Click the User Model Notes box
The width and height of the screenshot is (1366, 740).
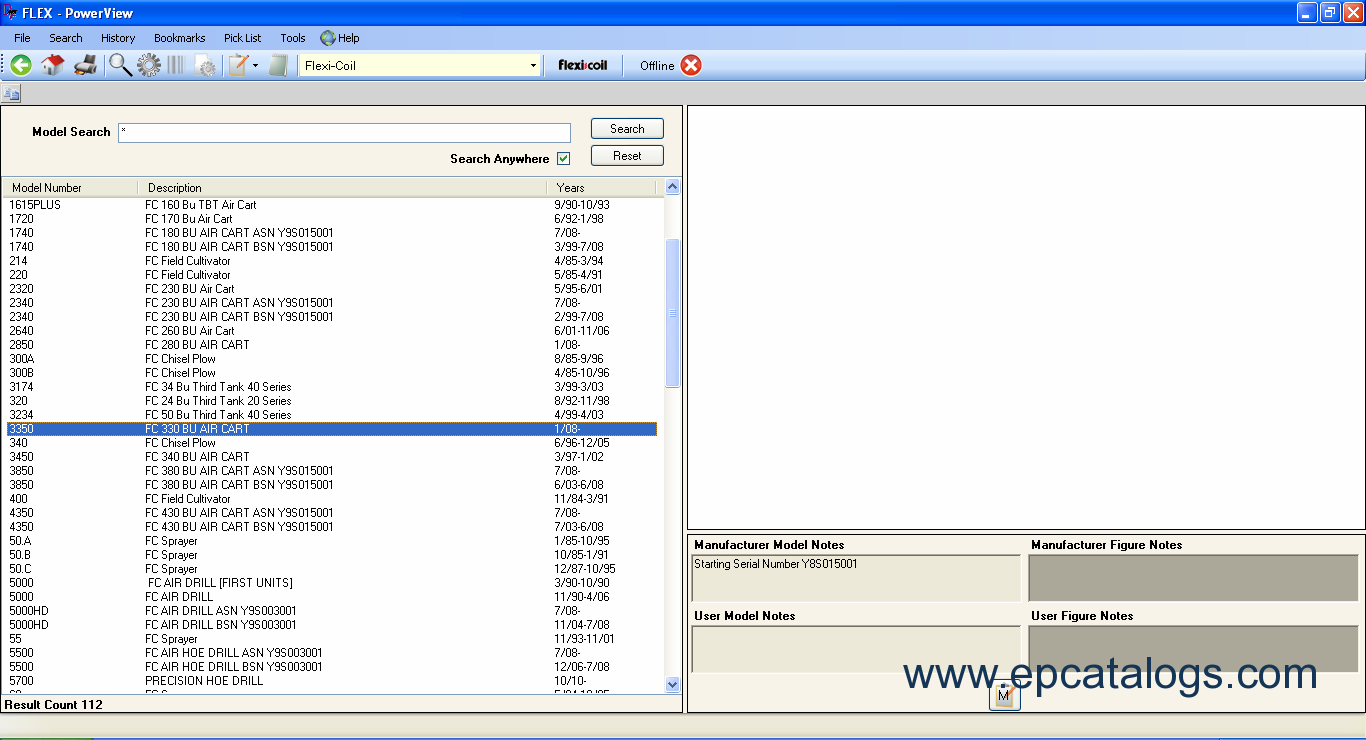click(x=856, y=649)
